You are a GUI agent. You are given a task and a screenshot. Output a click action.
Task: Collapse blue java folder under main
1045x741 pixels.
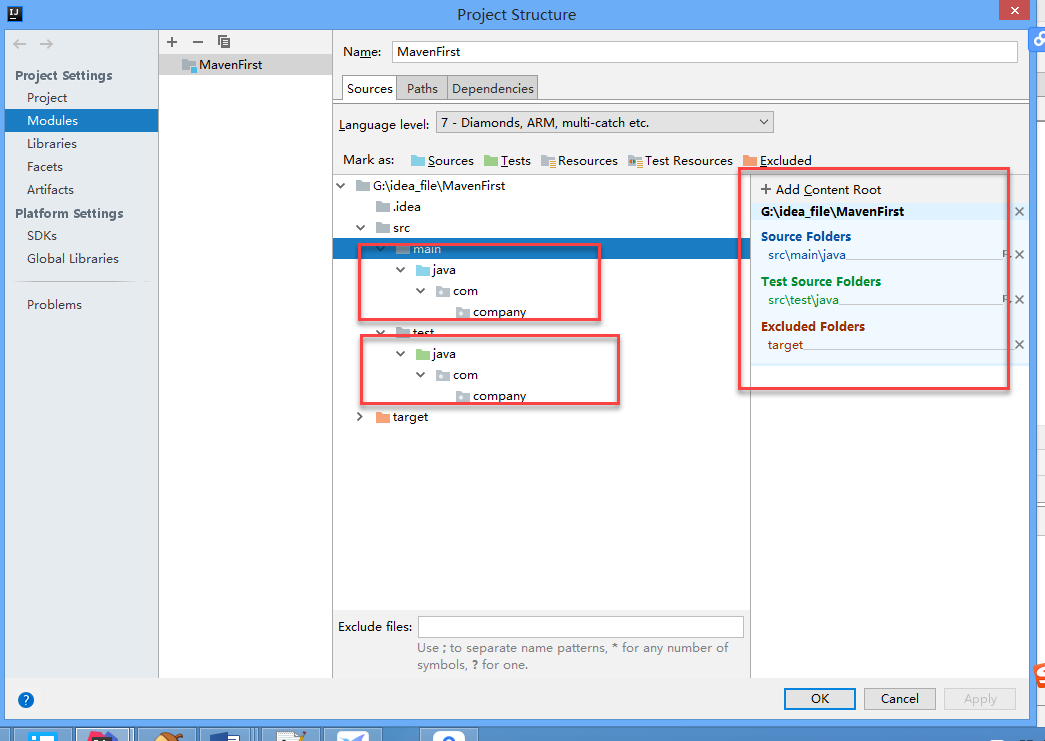[x=401, y=270]
